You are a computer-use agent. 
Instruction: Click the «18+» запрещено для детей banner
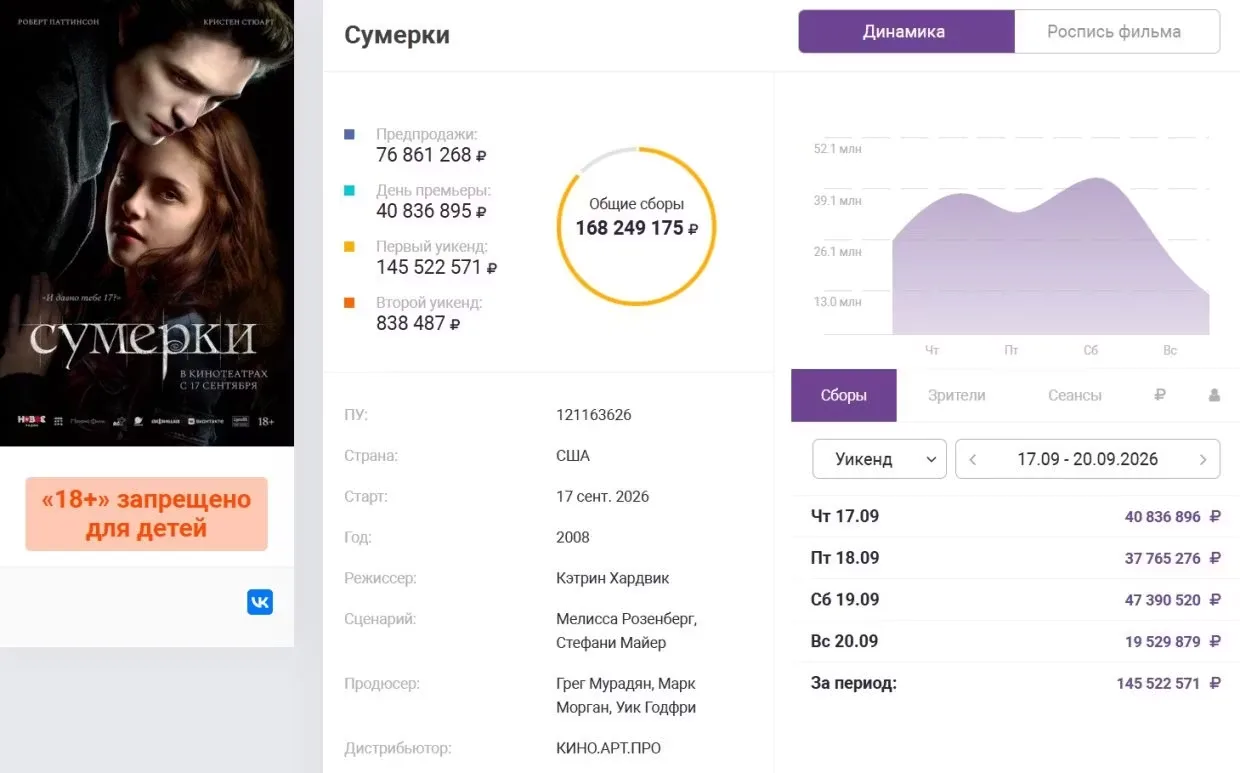pyautogui.click(x=147, y=514)
